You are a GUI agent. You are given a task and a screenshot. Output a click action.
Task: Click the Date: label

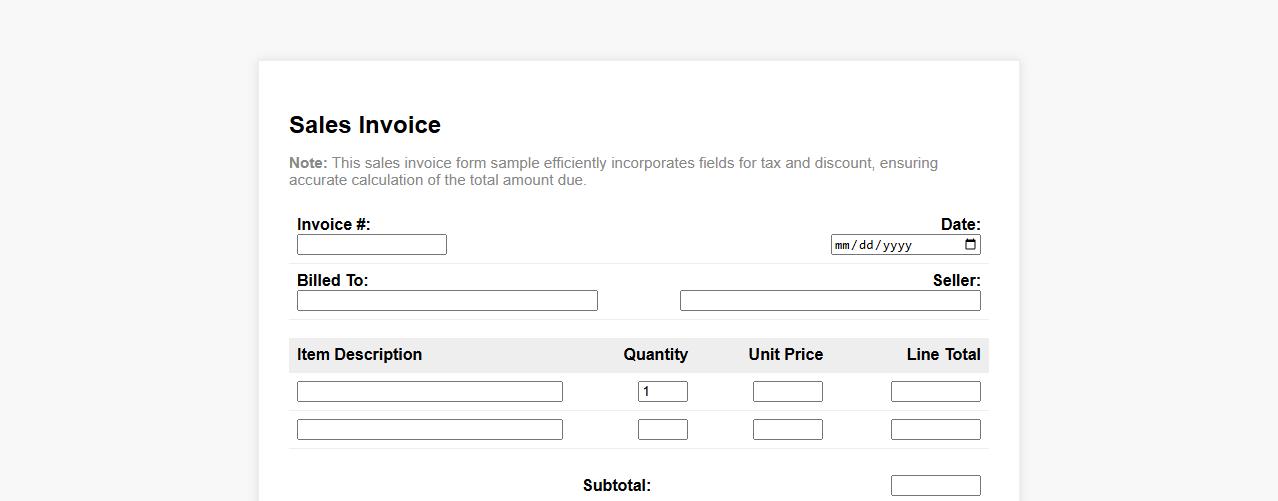click(961, 224)
